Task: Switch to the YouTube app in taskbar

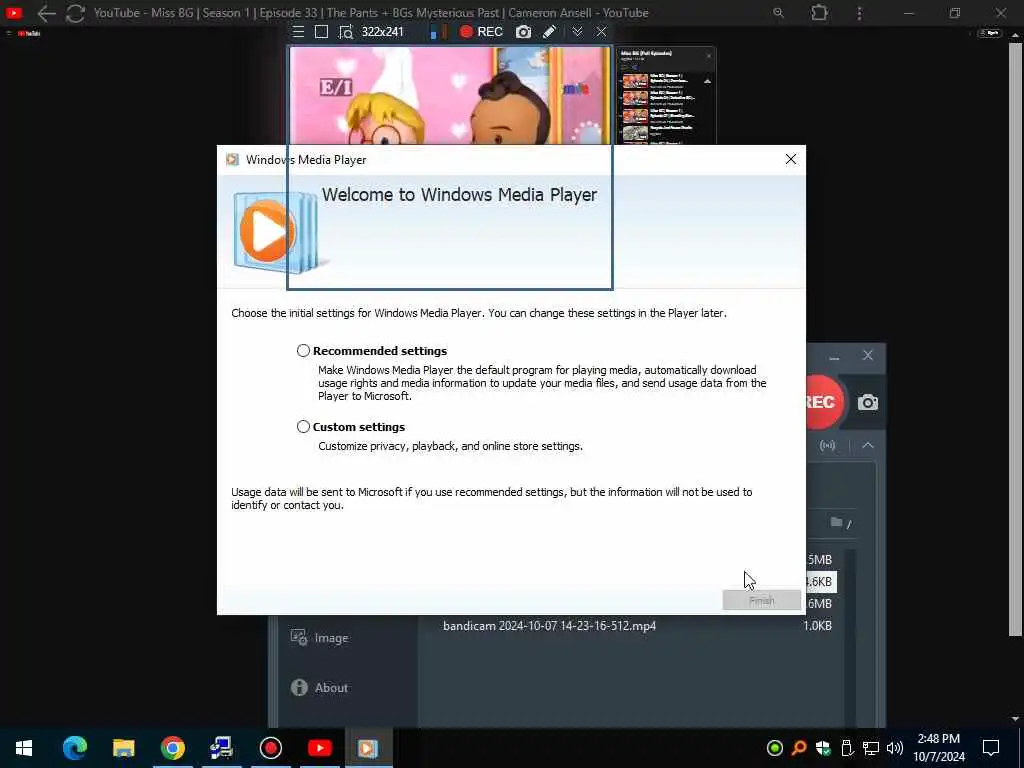Action: click(319, 748)
